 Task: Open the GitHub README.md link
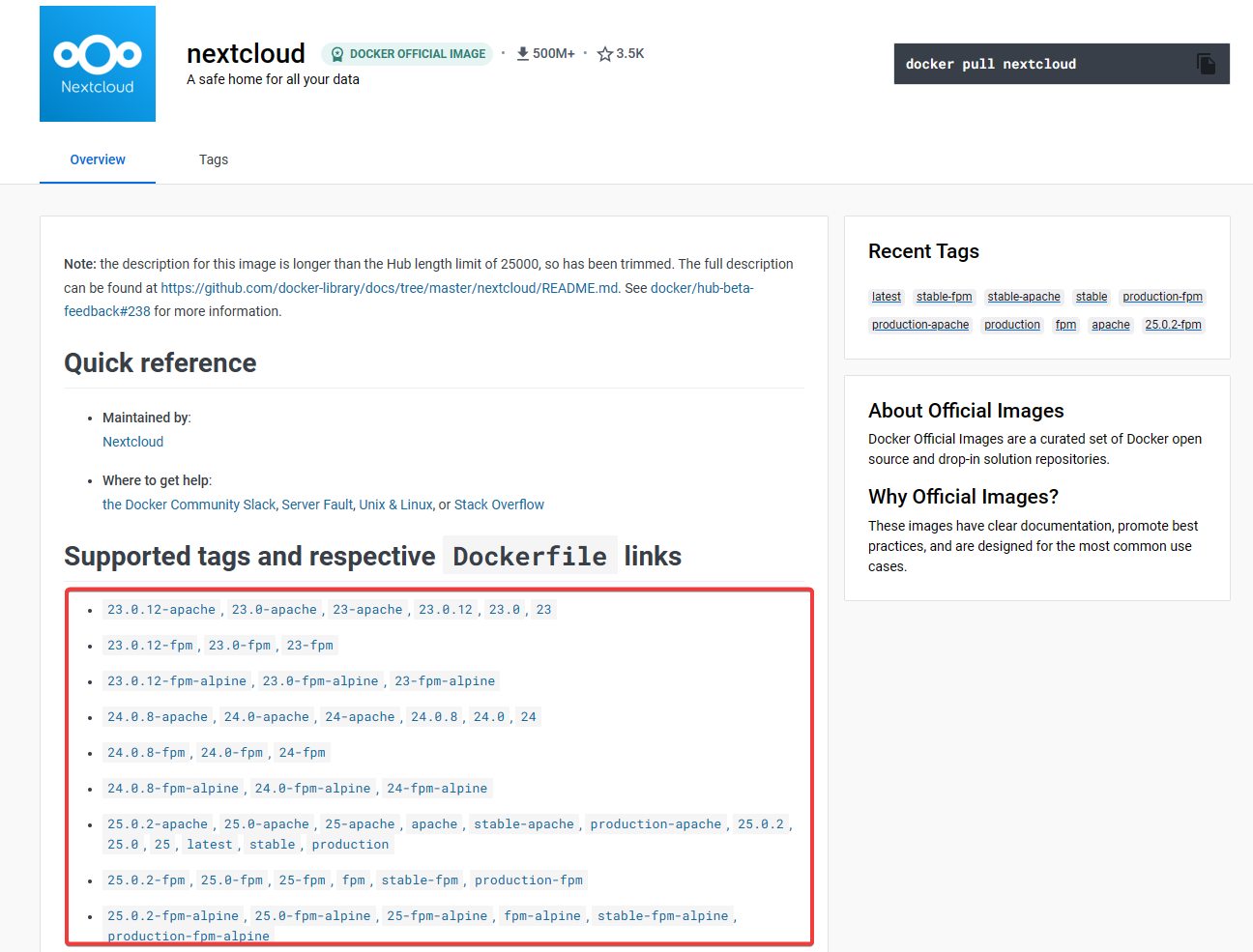click(x=390, y=288)
